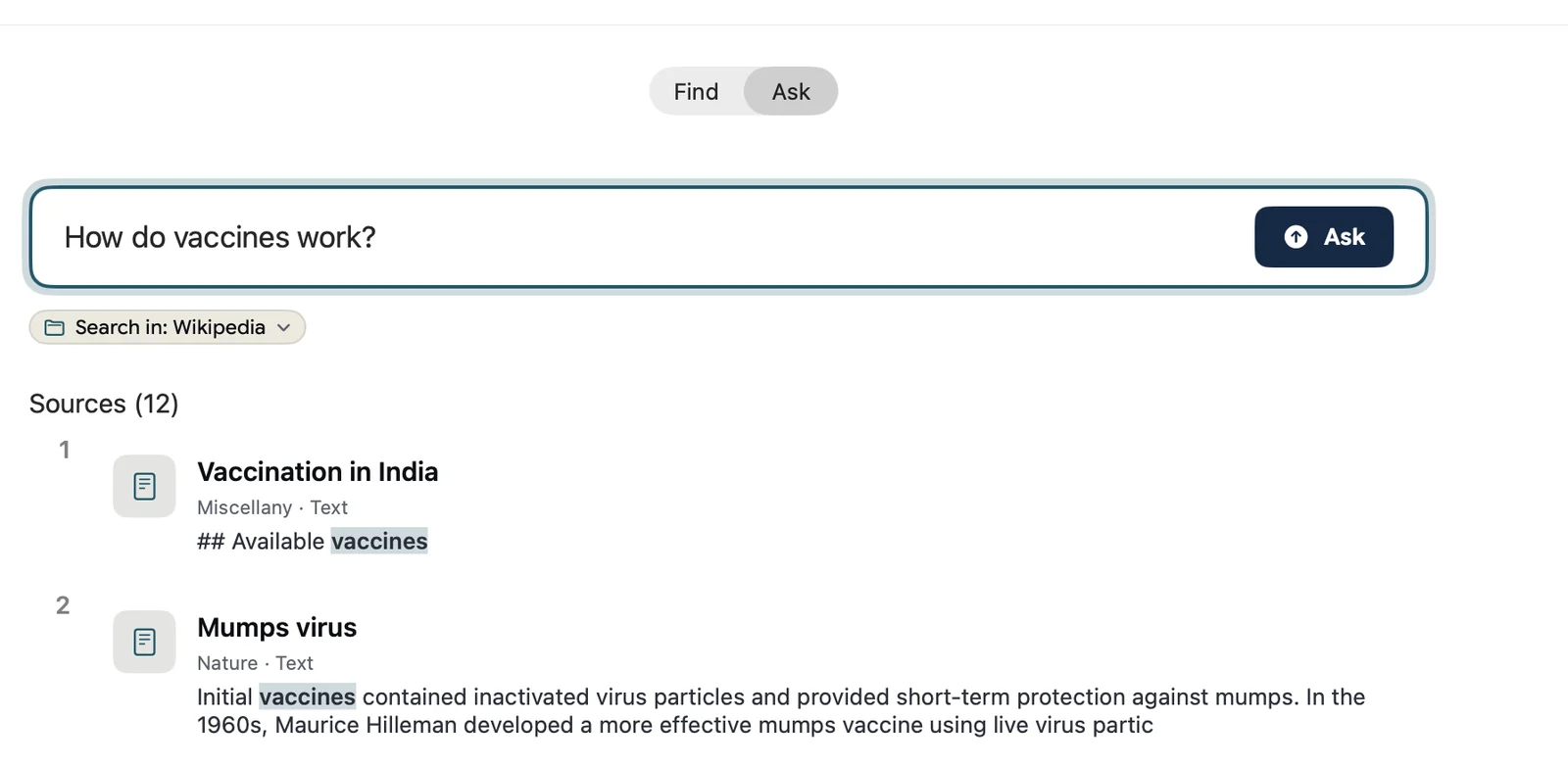1568x766 pixels.
Task: Click the highlighted 'vaccines' in Available vaccines
Action: pos(379,542)
